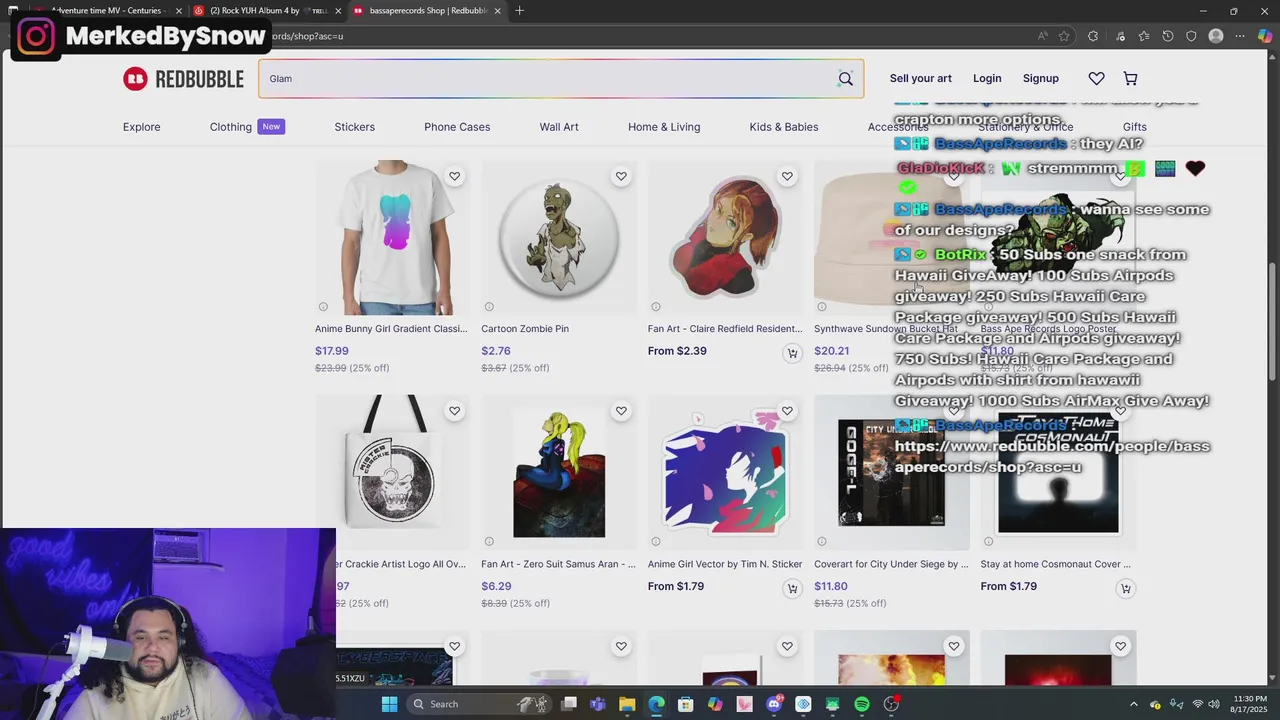Open Edge settings and more menu
The height and width of the screenshot is (720, 1280).
coord(1240,36)
